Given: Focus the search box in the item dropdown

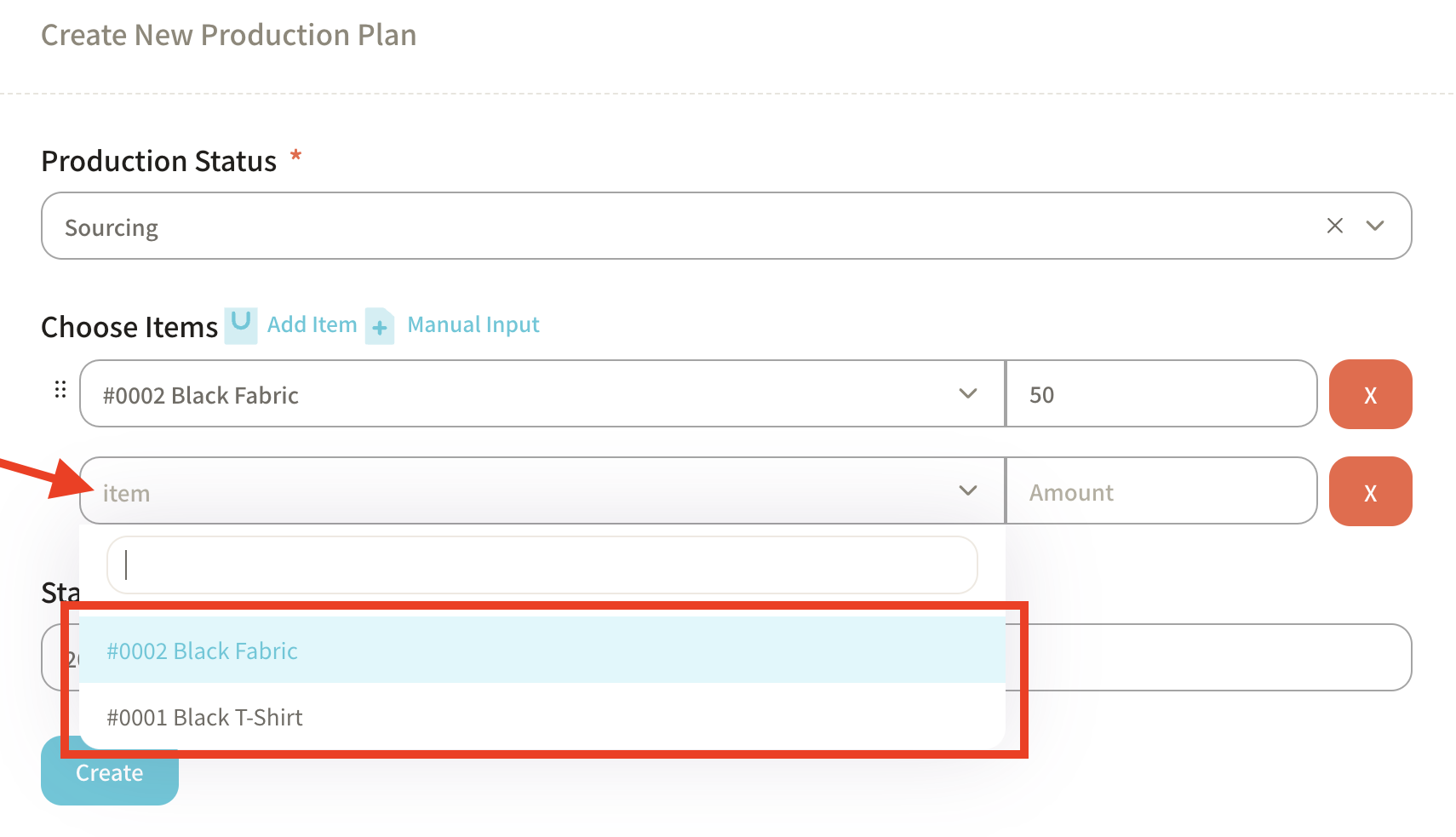Looking at the screenshot, I should coord(542,565).
